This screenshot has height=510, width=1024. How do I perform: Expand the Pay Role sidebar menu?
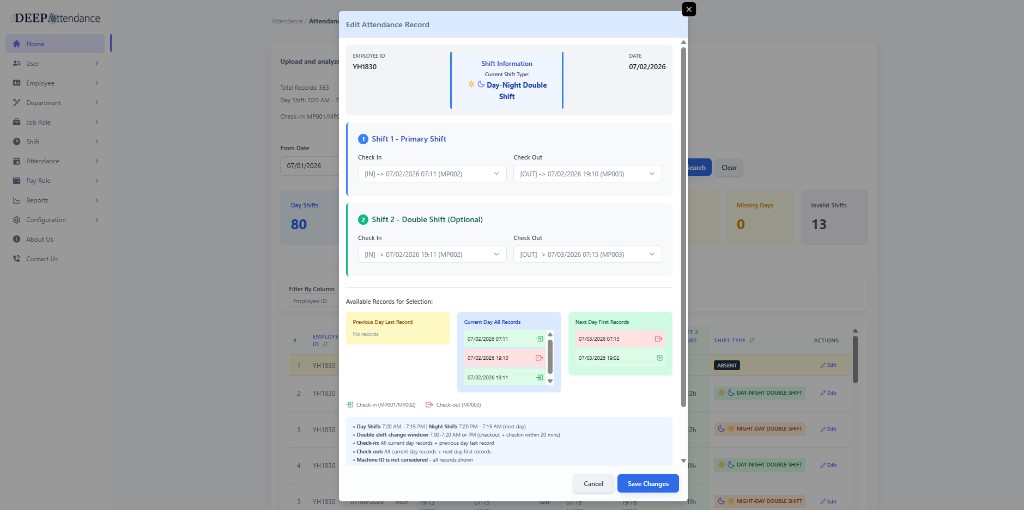coord(55,181)
